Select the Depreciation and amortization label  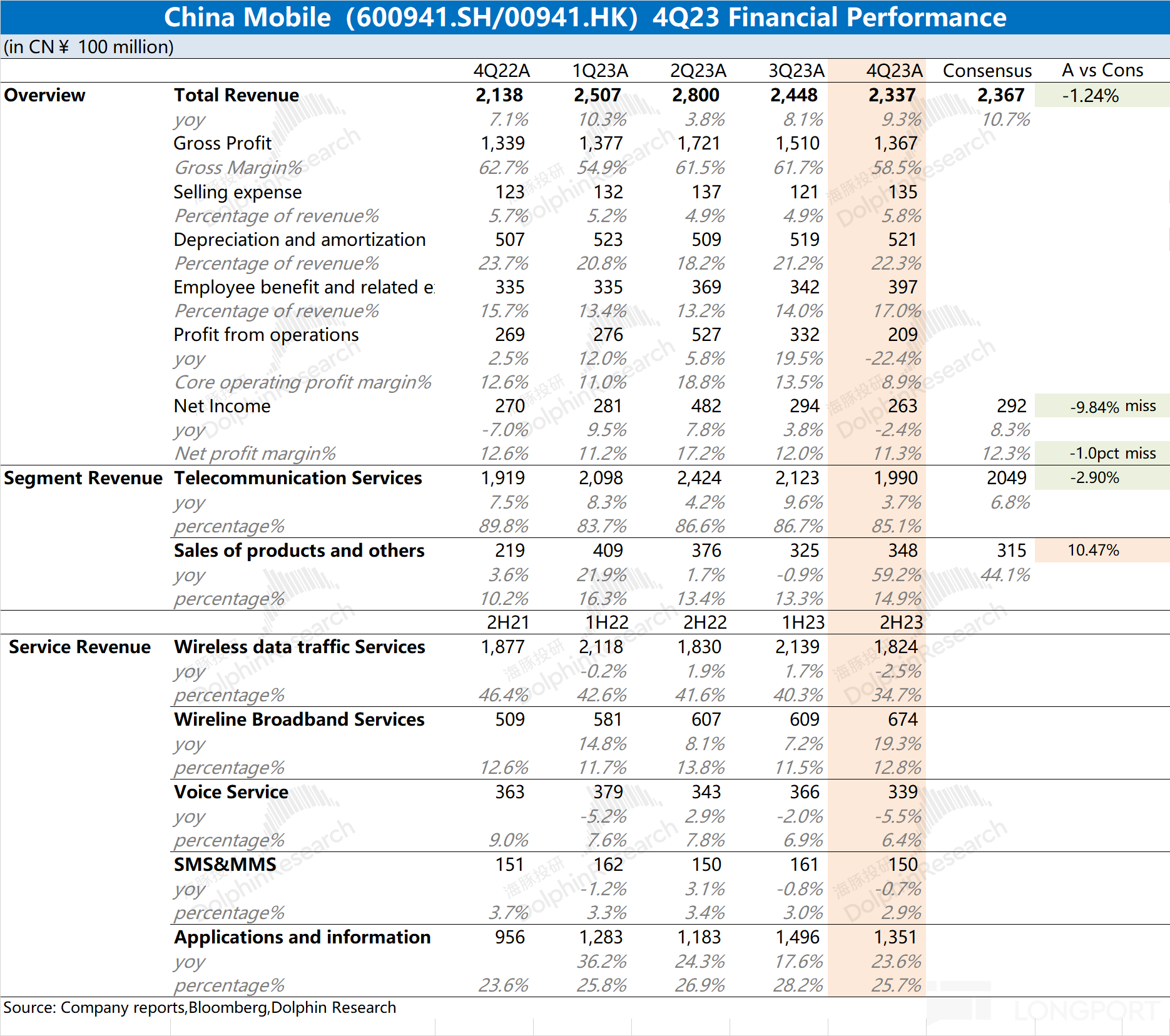[299, 240]
